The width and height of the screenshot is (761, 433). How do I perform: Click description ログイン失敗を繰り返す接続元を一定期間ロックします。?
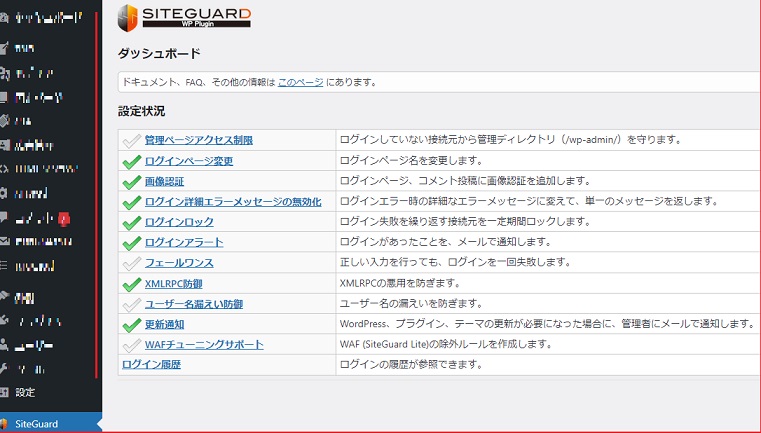coord(465,221)
